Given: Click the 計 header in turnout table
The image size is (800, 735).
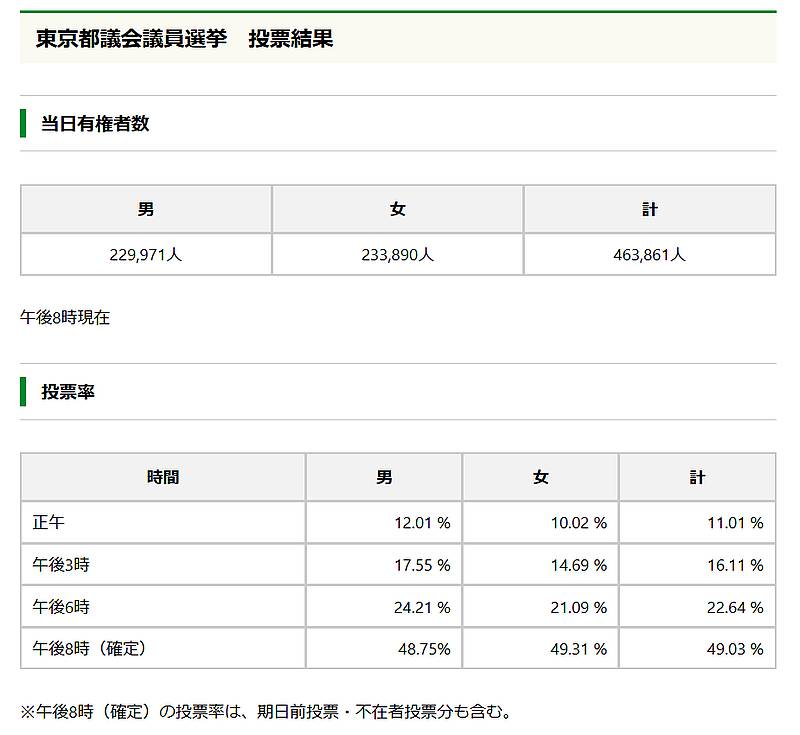Looking at the screenshot, I should point(697,477).
